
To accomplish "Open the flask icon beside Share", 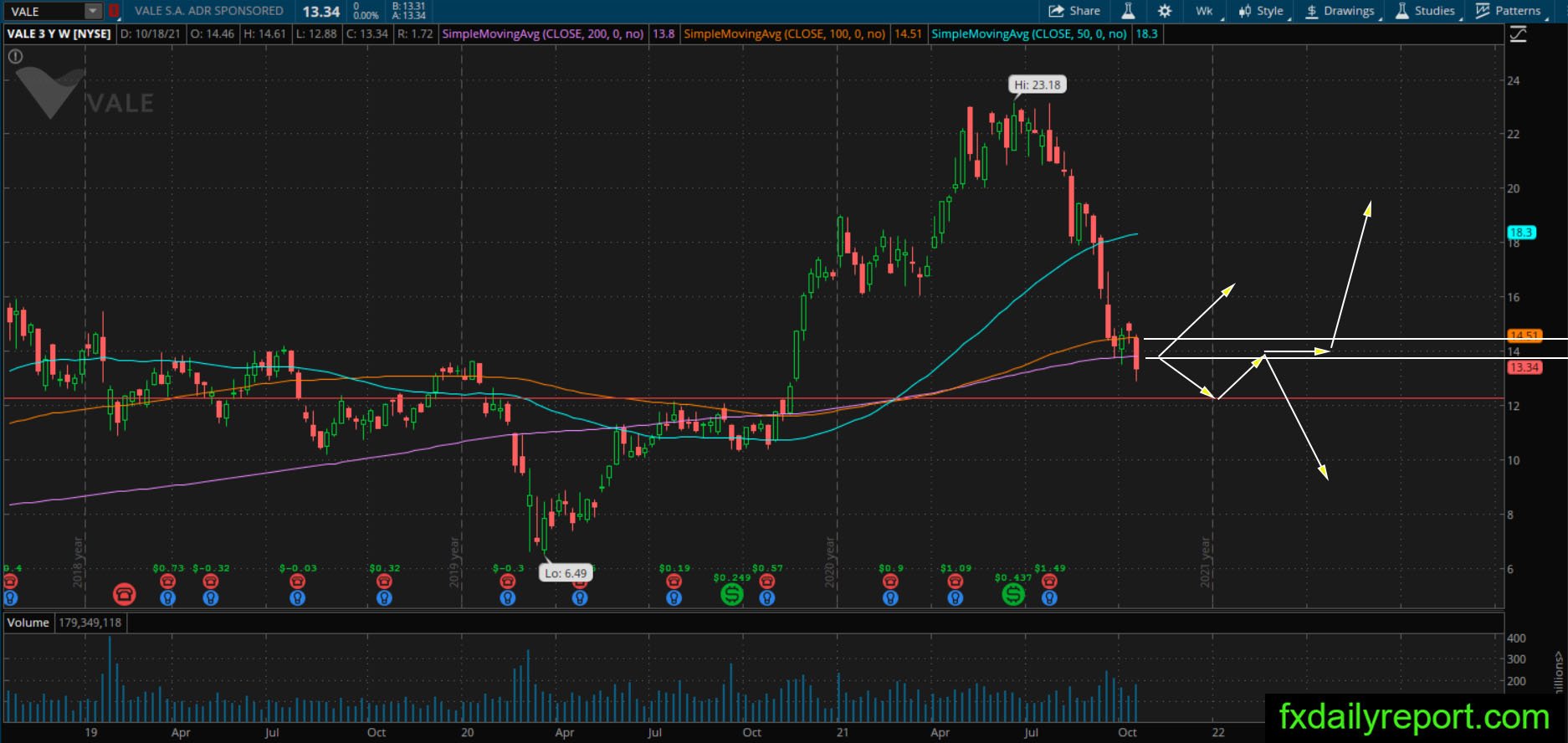I will pyautogui.click(x=1128, y=11).
